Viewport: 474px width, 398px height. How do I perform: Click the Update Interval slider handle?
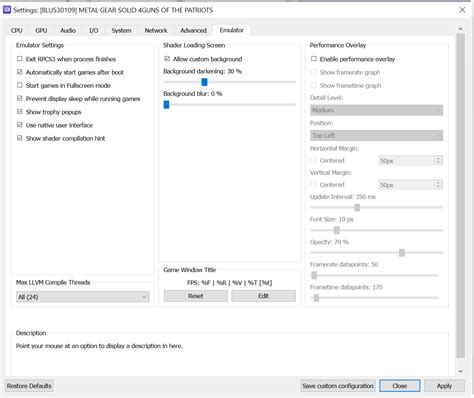click(357, 208)
